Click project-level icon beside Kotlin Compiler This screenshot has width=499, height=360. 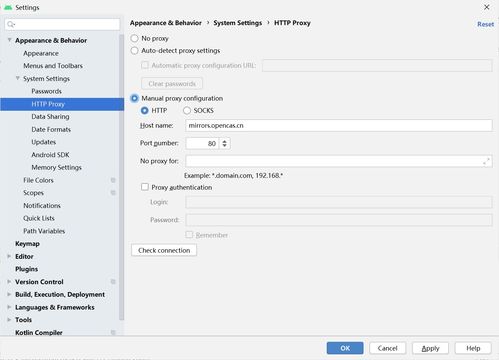pyautogui.click(x=113, y=333)
